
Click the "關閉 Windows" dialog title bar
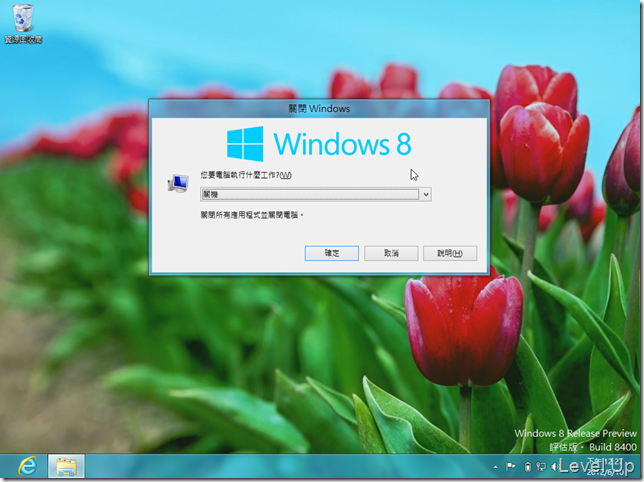[319, 108]
